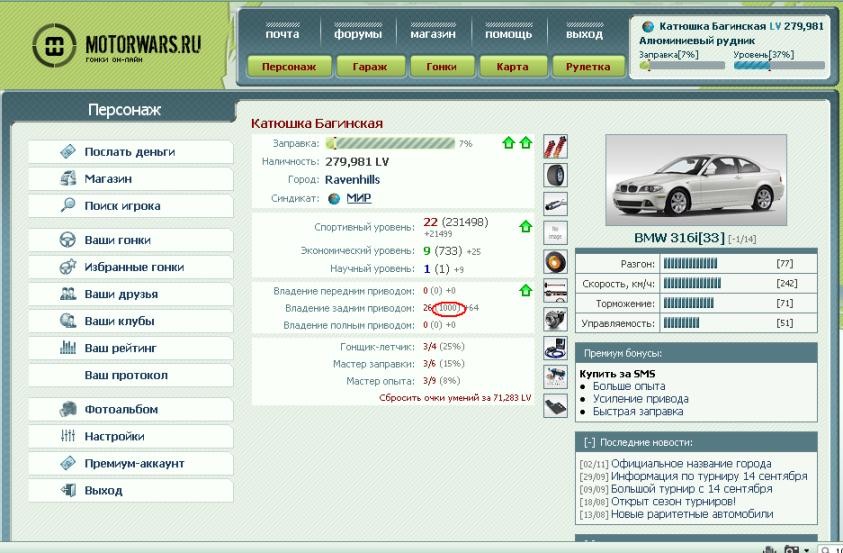Open the turbocharger part slot
Viewport: 843px width, 553px height.
[x=555, y=320]
